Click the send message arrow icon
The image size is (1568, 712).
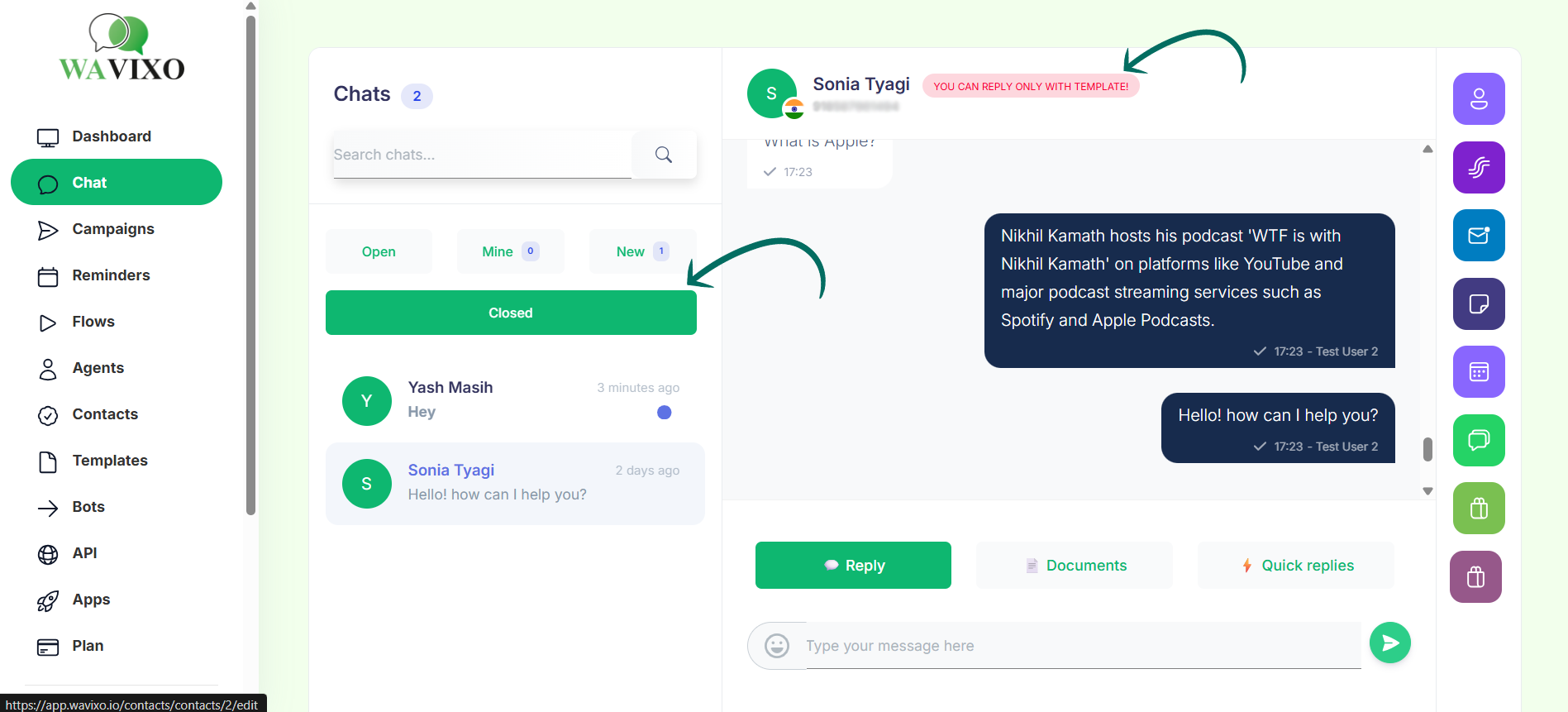coord(1390,643)
